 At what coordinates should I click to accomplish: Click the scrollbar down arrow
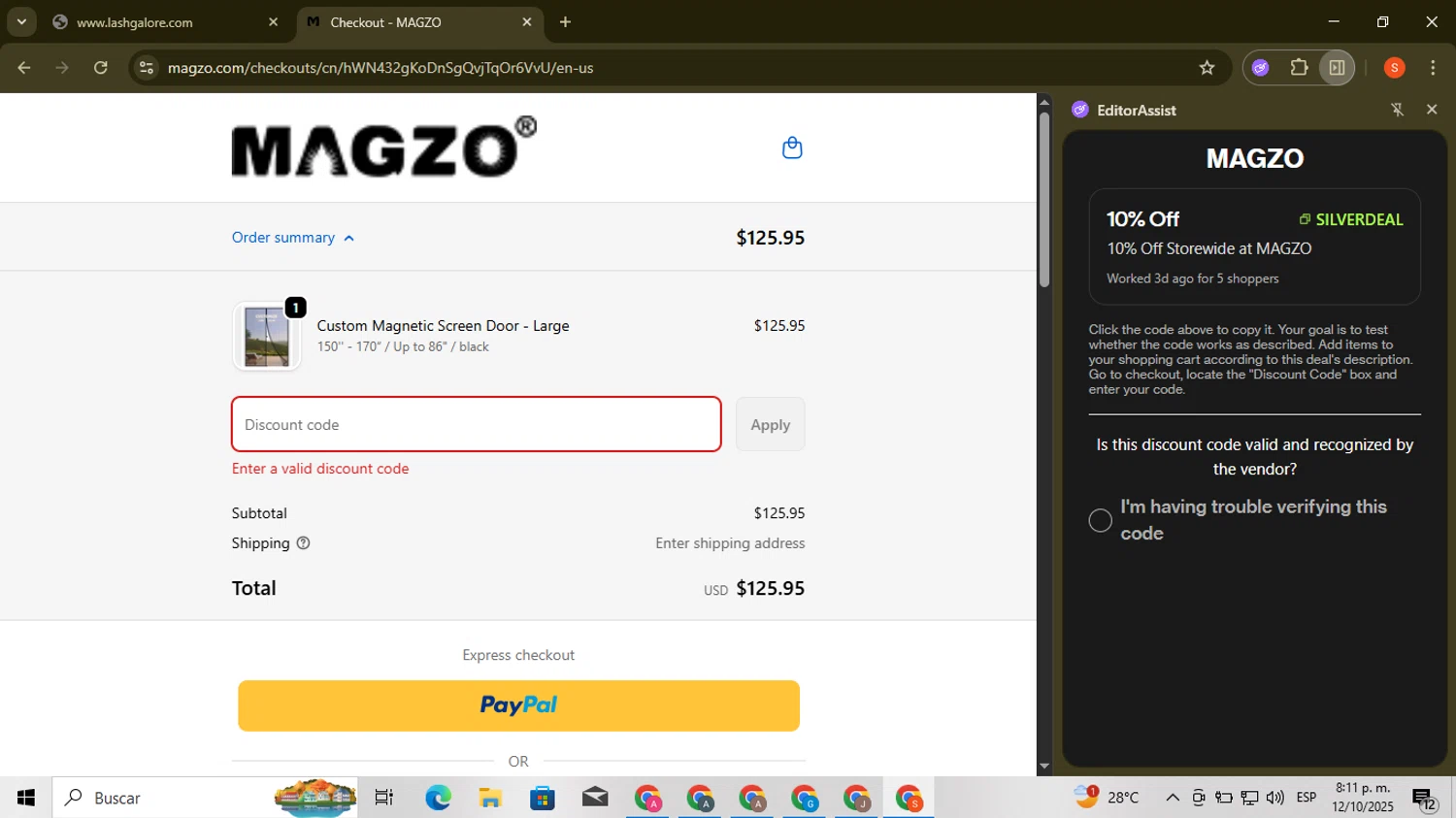point(1044,767)
